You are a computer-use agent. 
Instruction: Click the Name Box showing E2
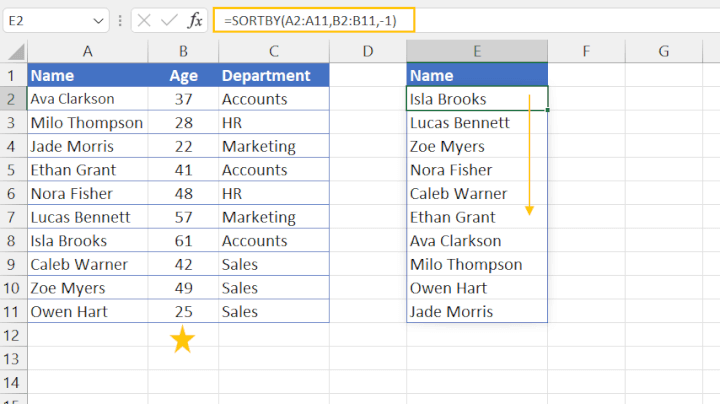pos(56,21)
